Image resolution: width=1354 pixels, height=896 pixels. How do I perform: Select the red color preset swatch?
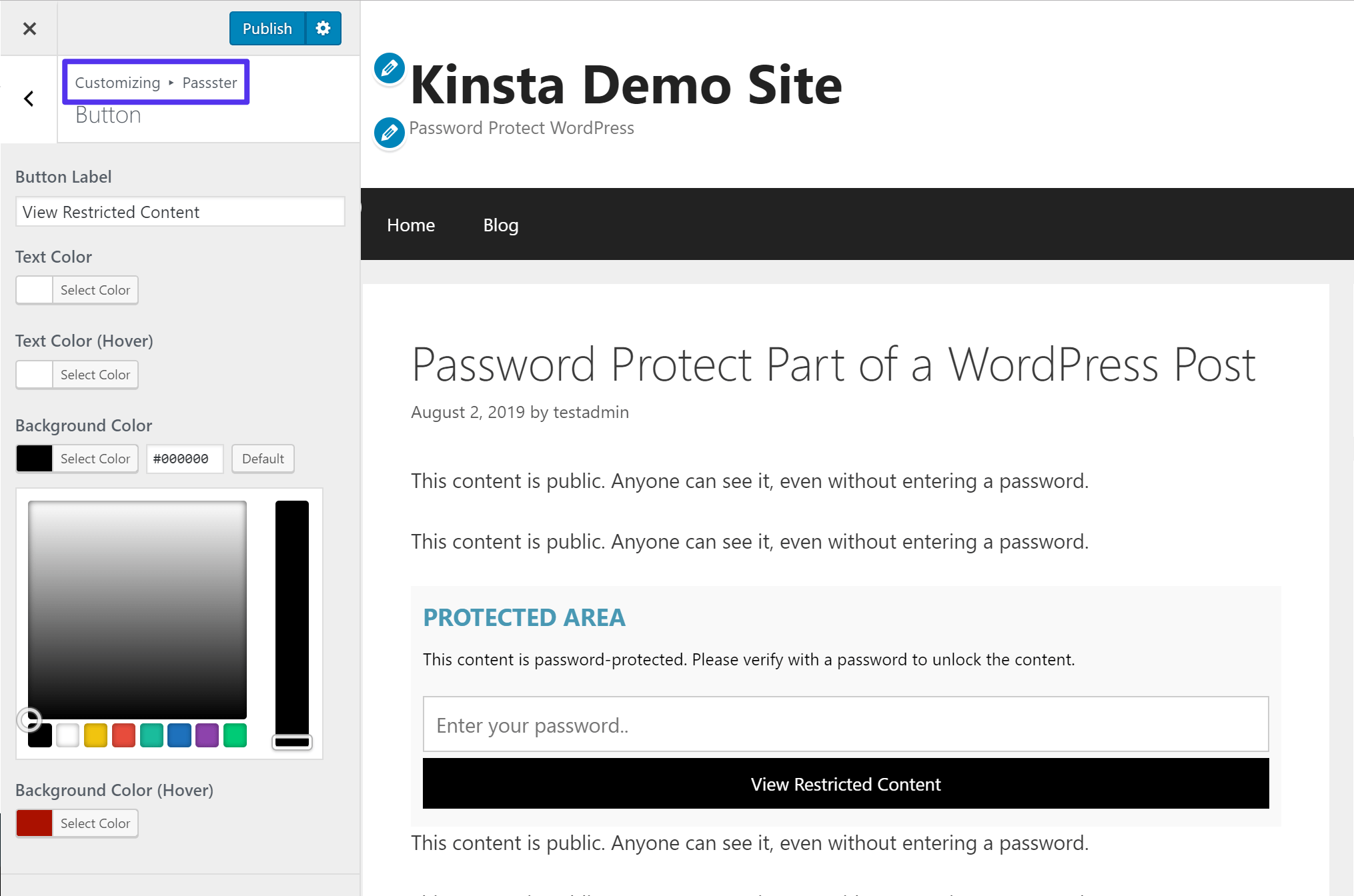[121, 736]
